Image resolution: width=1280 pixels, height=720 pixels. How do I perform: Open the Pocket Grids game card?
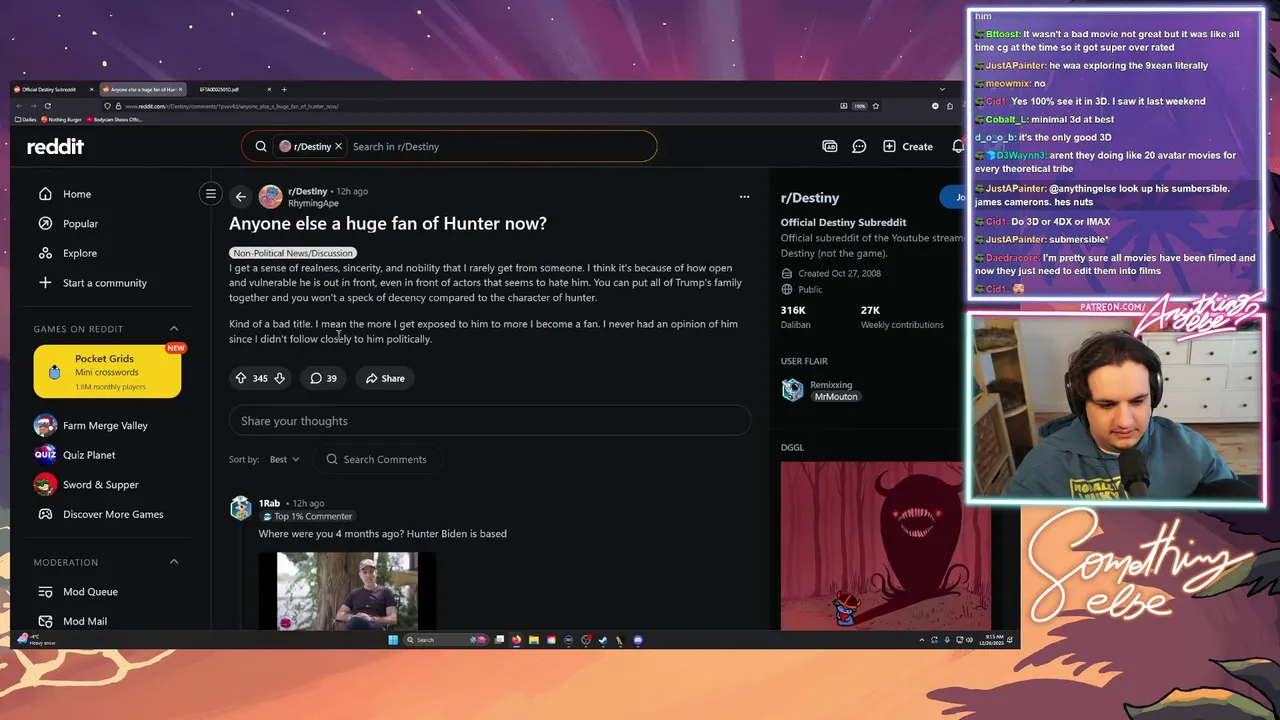[107, 371]
